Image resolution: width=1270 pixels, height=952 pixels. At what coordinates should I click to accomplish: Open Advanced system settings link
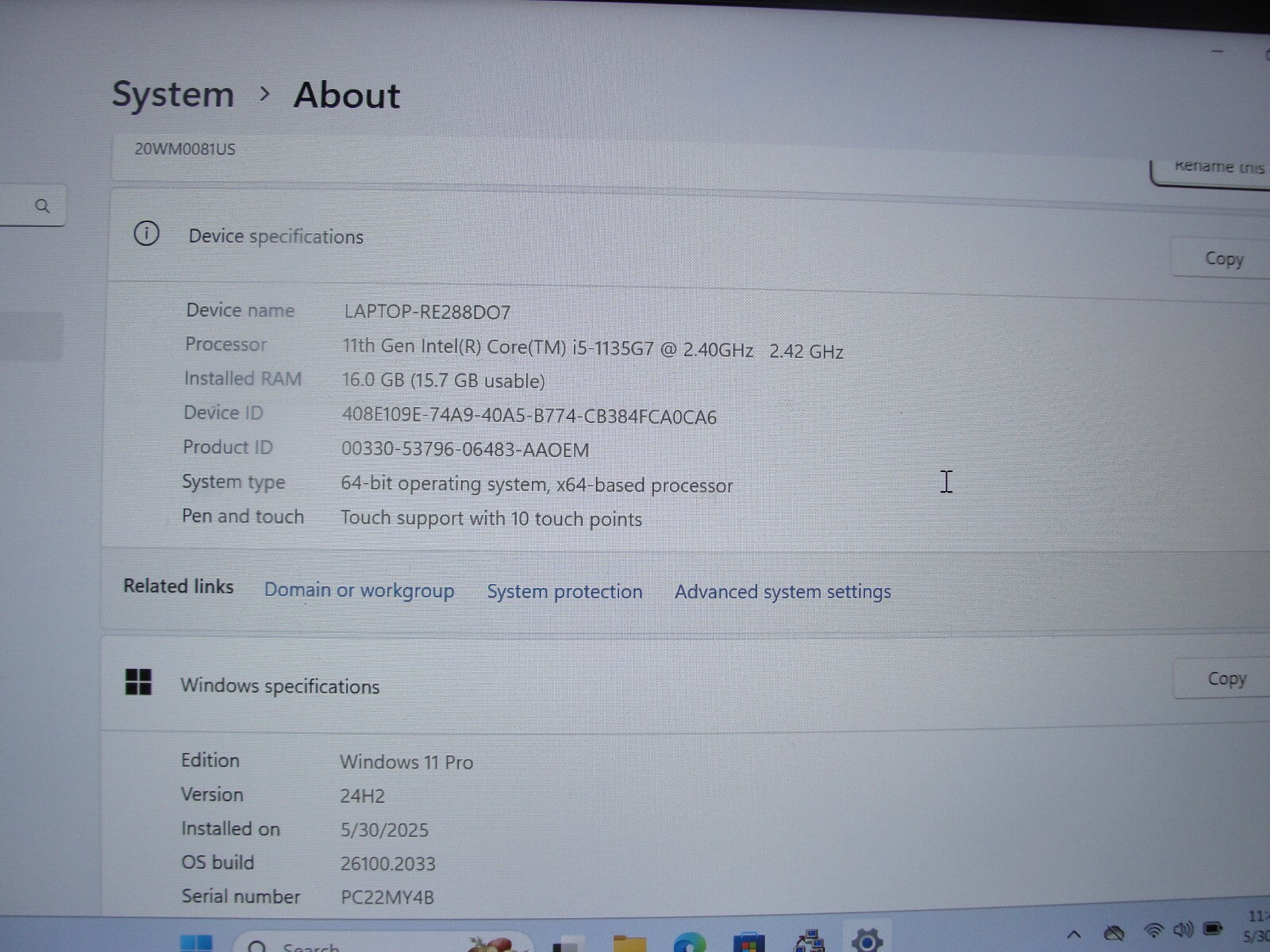[783, 592]
